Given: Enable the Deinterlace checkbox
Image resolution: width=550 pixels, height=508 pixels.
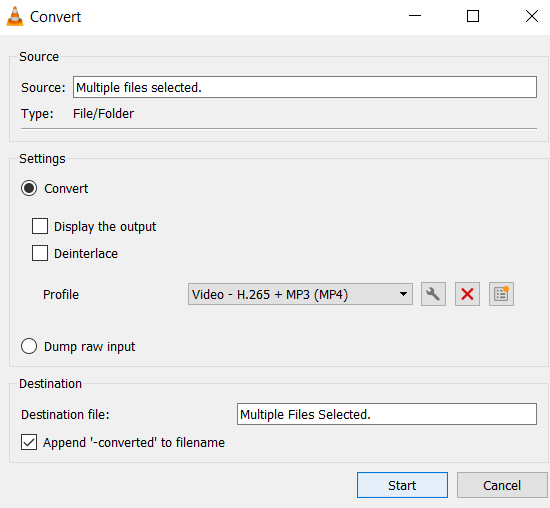Looking at the screenshot, I should [x=40, y=253].
